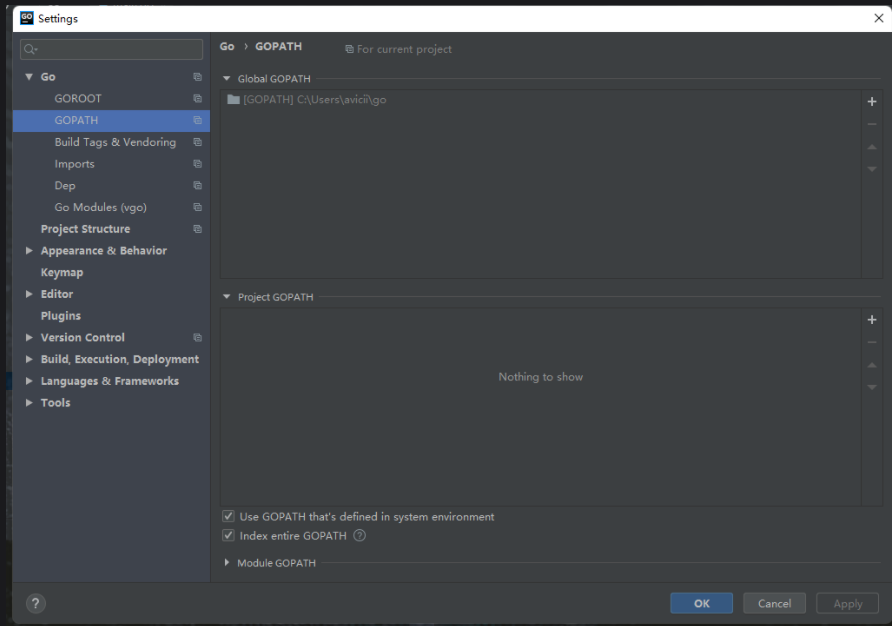Expand the Version Control node
Screen dimensions: 892x626
pos(29,337)
